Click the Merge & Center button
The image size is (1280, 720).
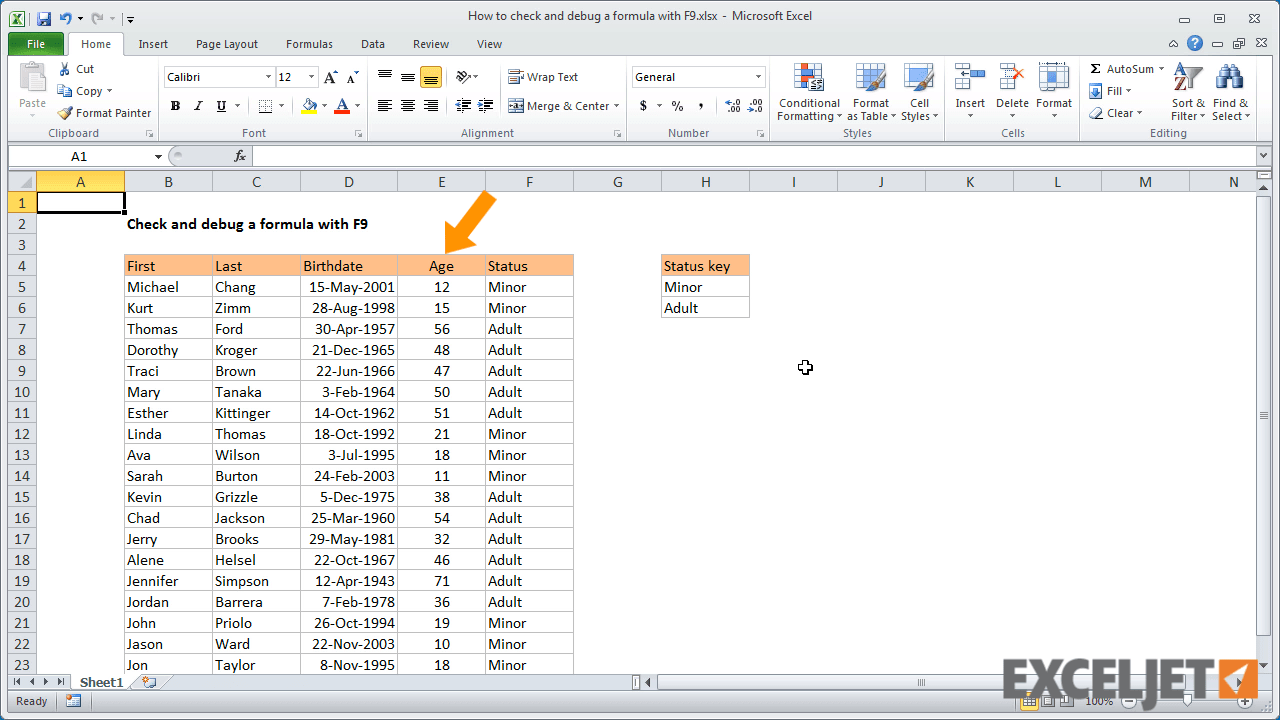coord(558,105)
